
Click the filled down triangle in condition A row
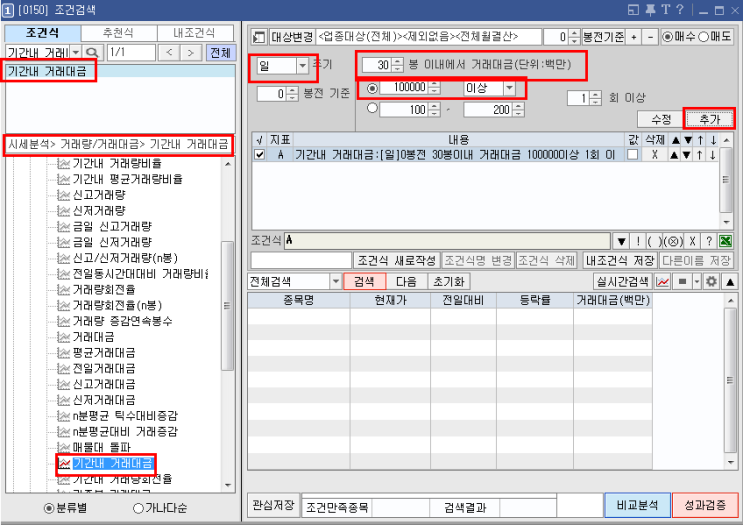687,154
